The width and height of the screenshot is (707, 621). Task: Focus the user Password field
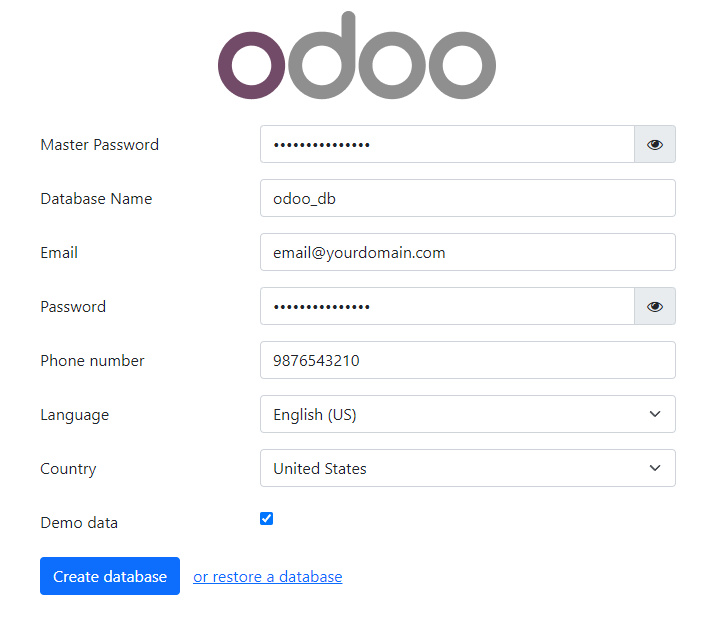point(447,306)
